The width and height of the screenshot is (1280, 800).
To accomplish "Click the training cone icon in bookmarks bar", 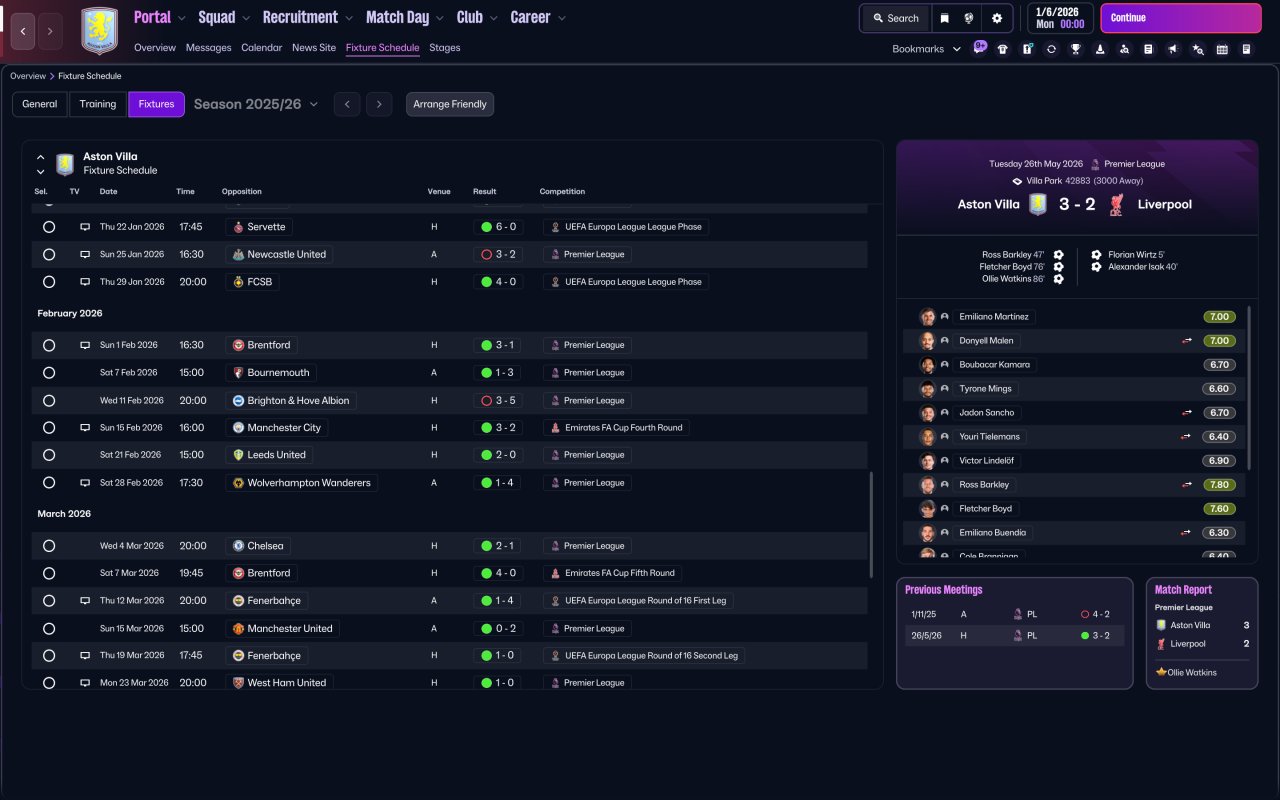I will click(x=1100, y=49).
